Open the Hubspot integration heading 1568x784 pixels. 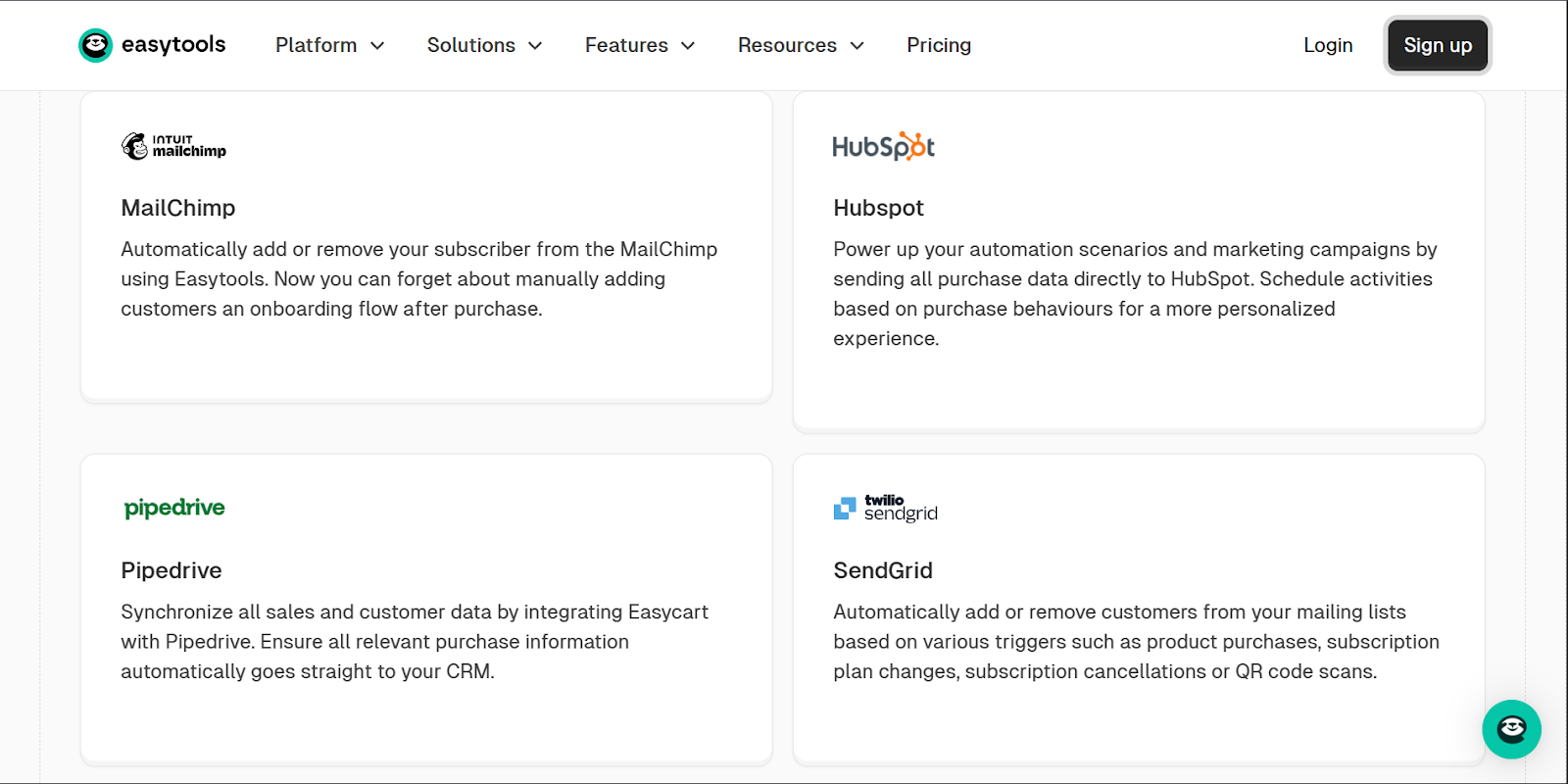coord(878,208)
